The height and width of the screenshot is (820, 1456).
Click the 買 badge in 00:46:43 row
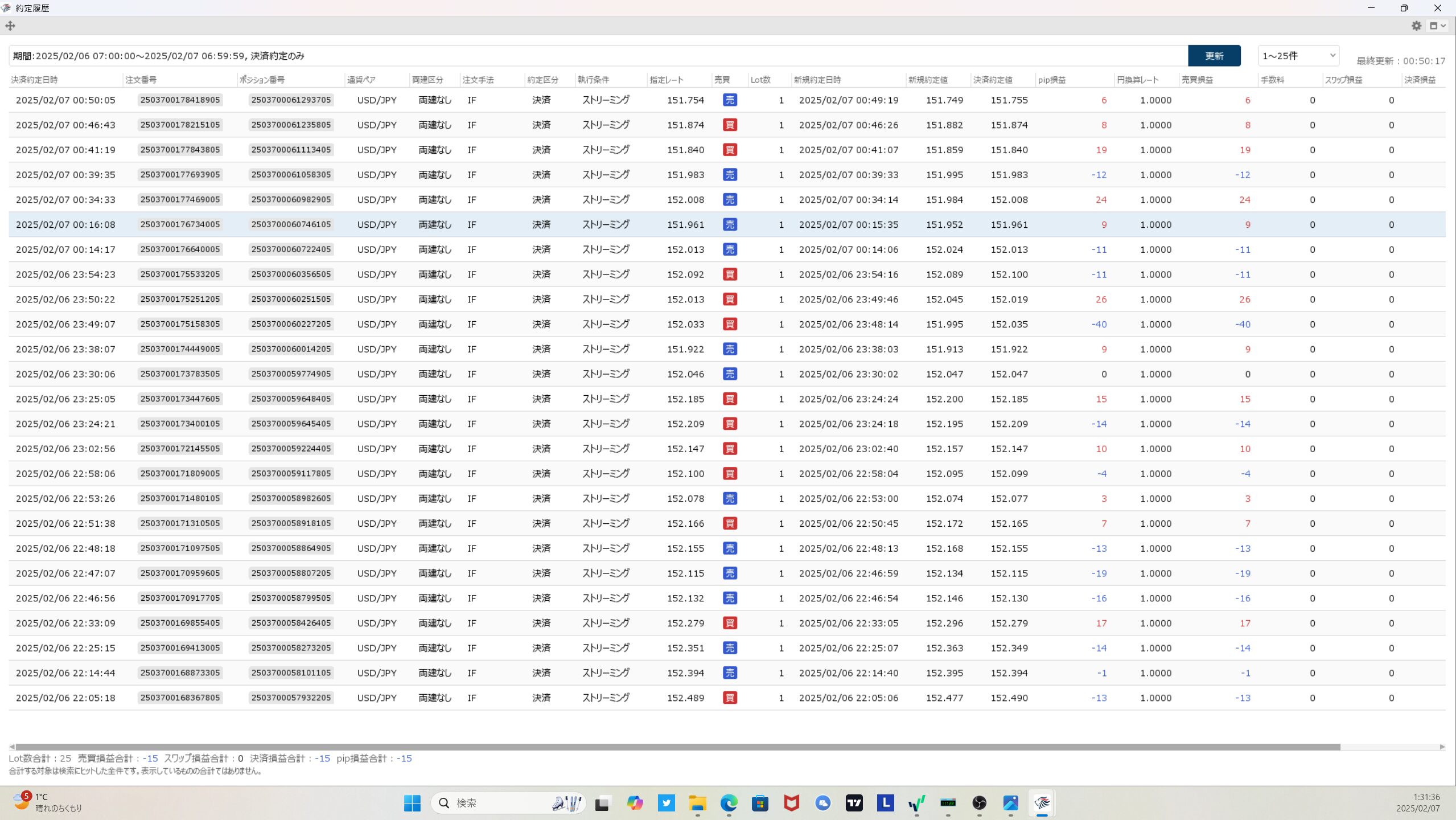(x=729, y=125)
